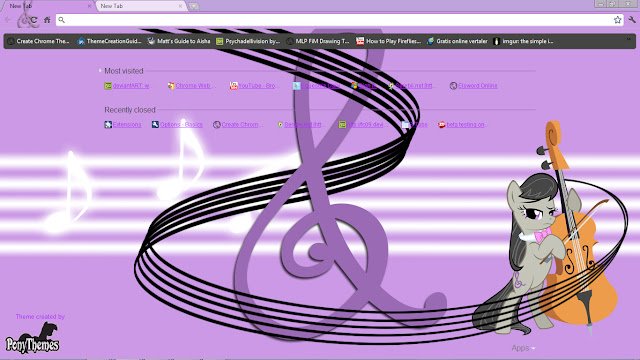Viewport: 640px width, 360px height.
Task: Click the Create Chrom globe favicon
Action: (217, 124)
